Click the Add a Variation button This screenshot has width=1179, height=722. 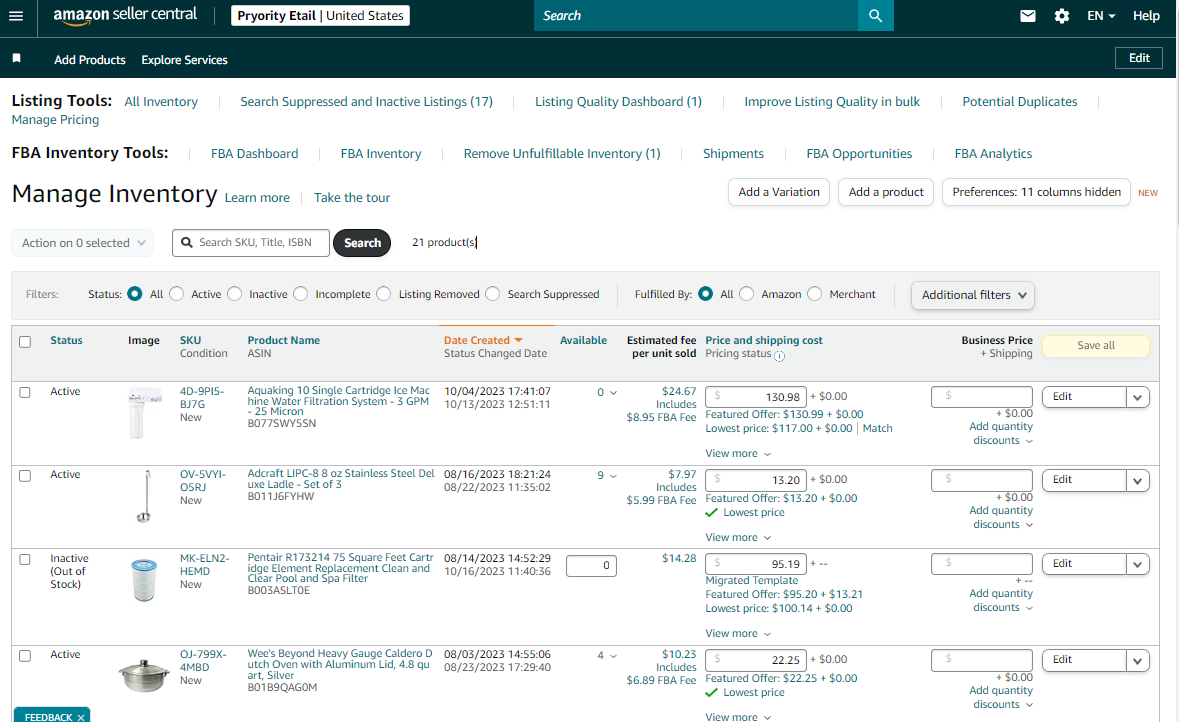779,192
